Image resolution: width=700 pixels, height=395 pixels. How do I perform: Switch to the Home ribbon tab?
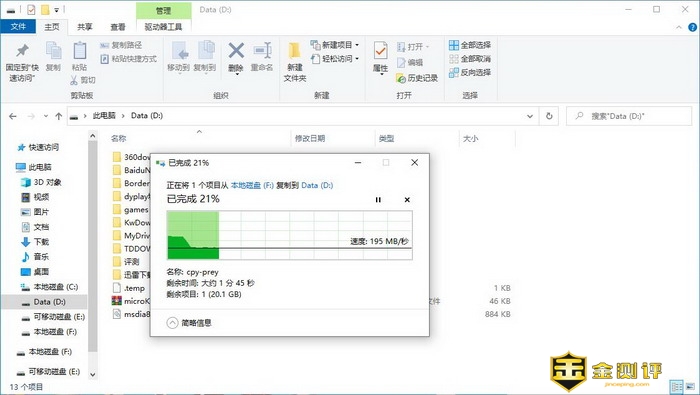[x=52, y=27]
